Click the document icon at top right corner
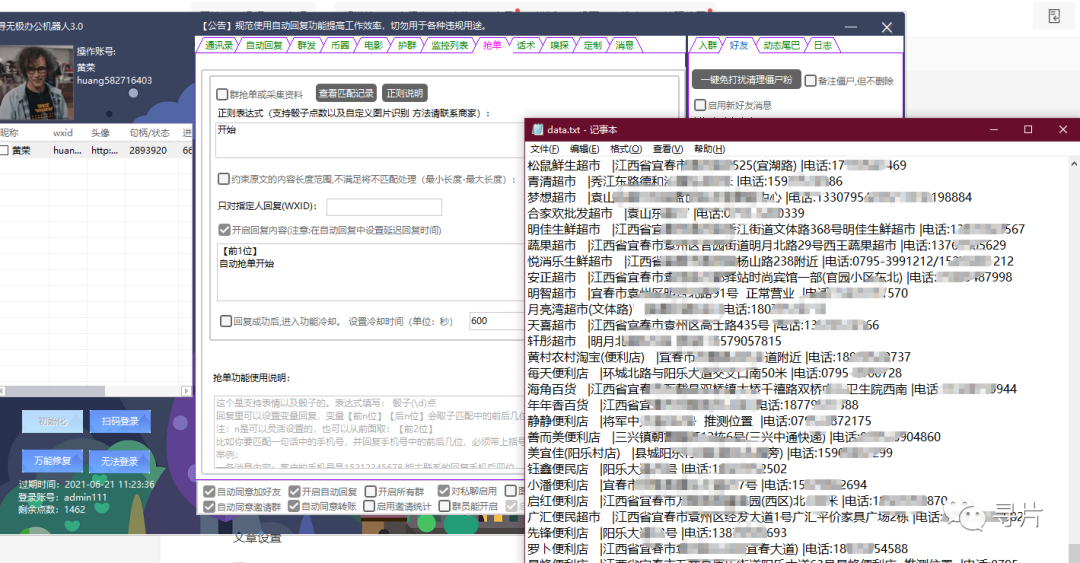 point(1054,16)
